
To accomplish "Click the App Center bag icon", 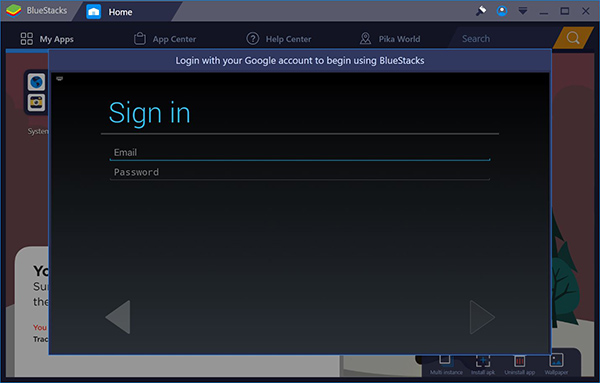I will [140, 39].
